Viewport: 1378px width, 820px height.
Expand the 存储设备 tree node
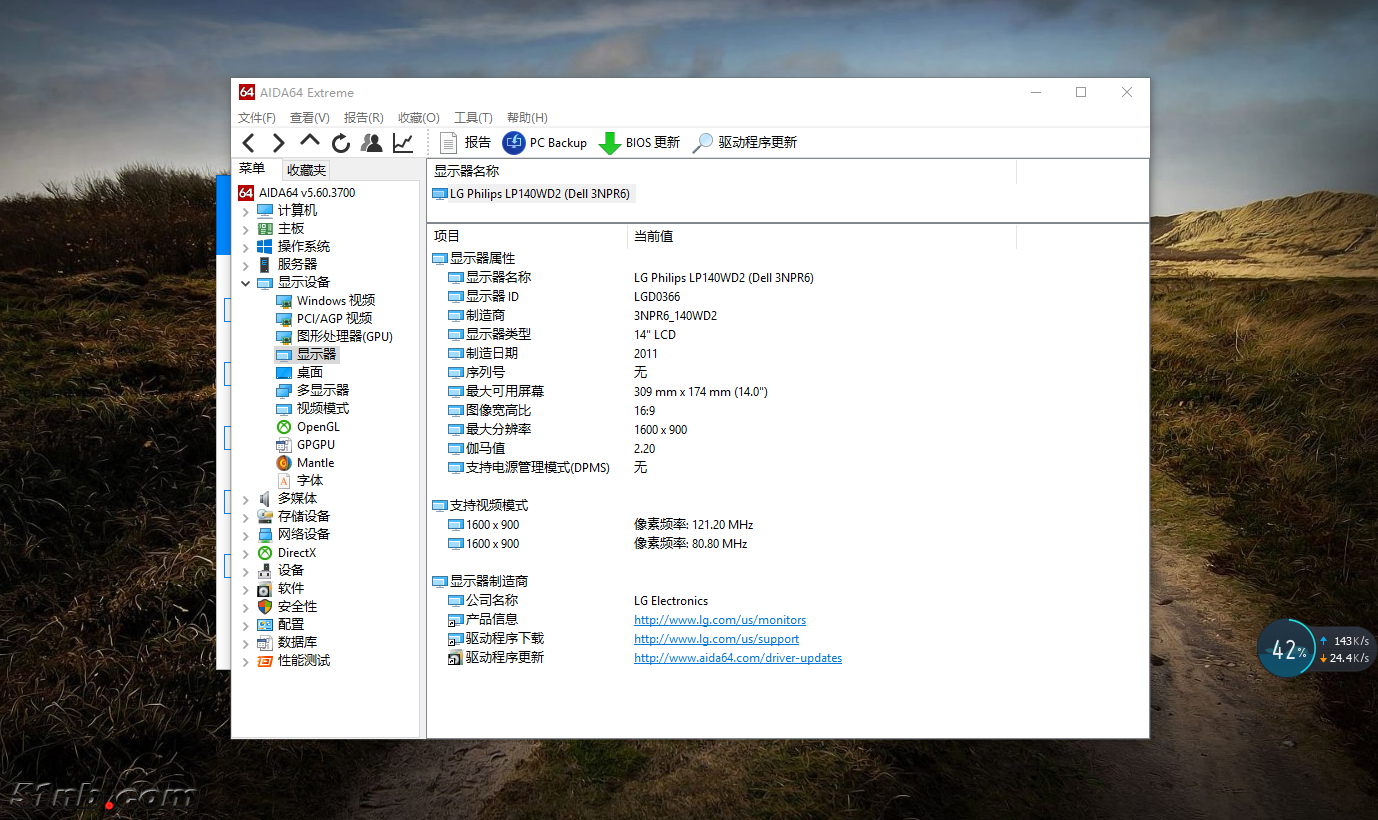246,517
